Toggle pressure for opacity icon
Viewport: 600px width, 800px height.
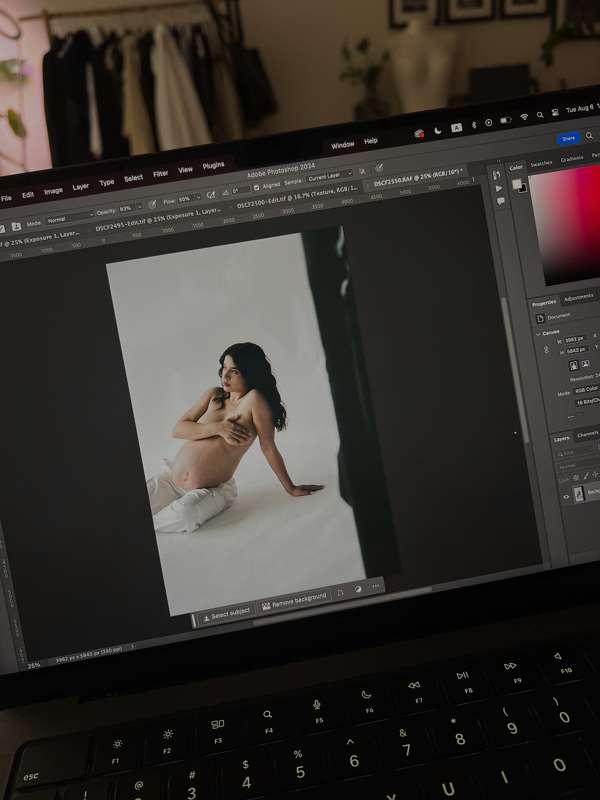[x=152, y=205]
